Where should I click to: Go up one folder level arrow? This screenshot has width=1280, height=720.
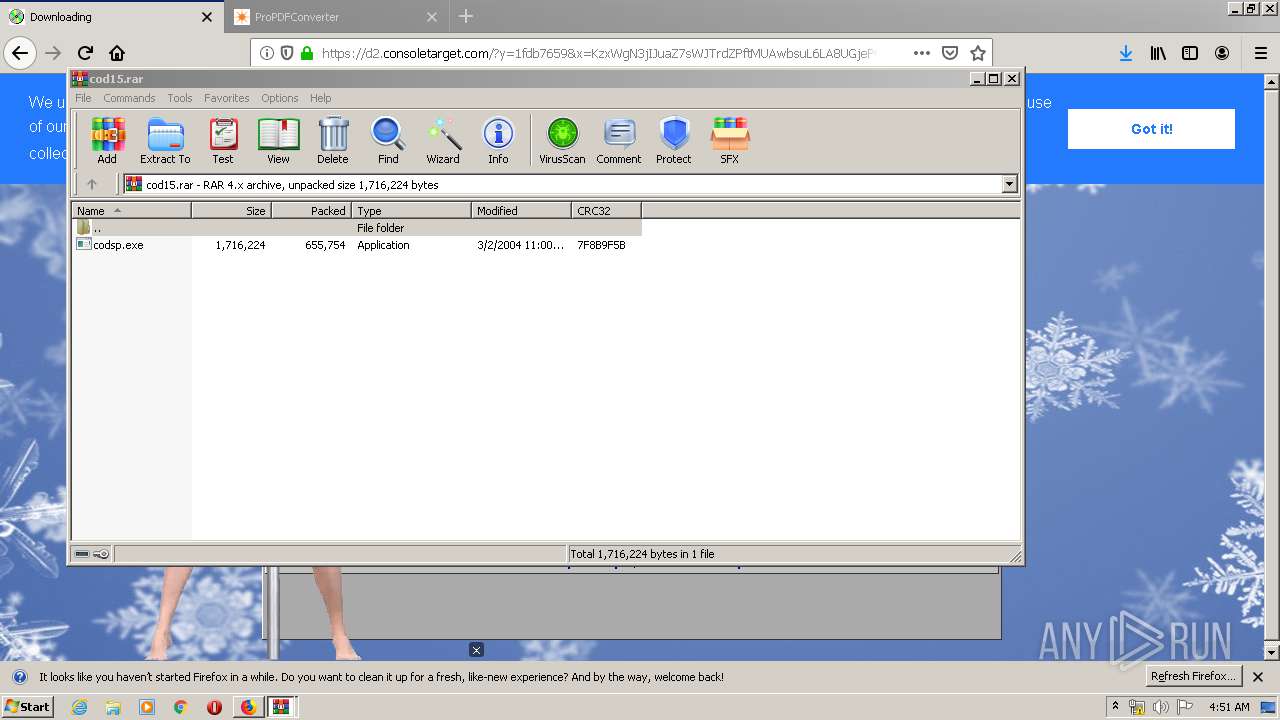click(92, 184)
